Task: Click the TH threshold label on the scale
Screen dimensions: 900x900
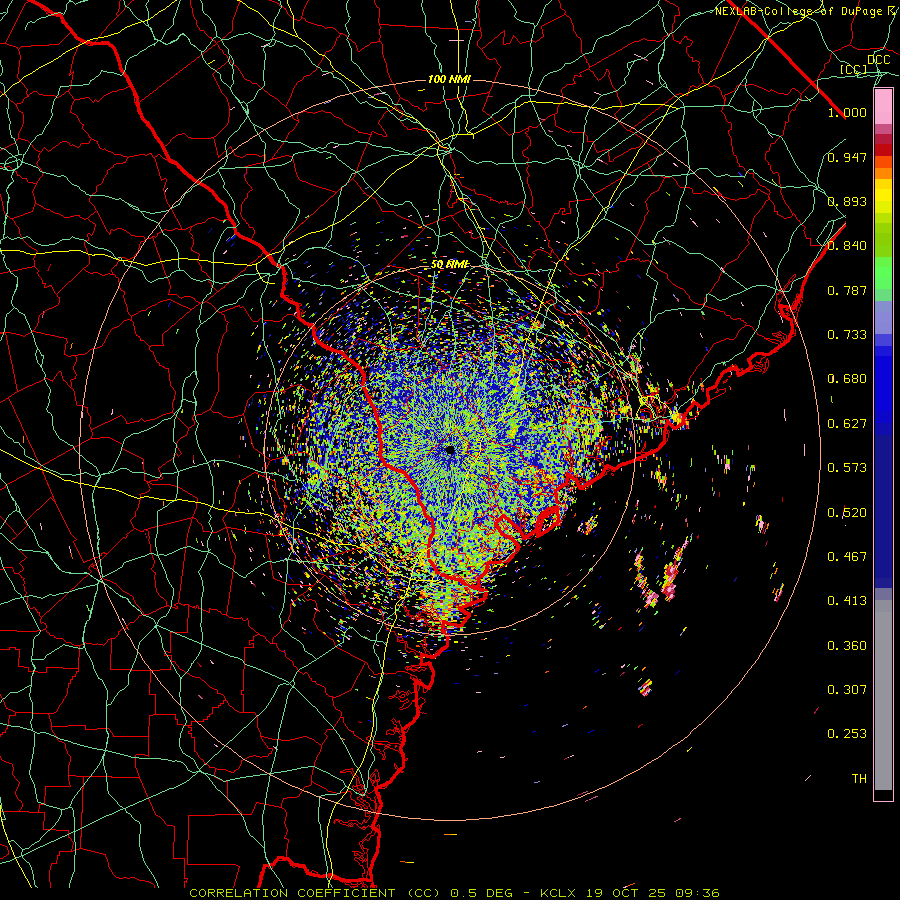Action: pyautogui.click(x=859, y=779)
